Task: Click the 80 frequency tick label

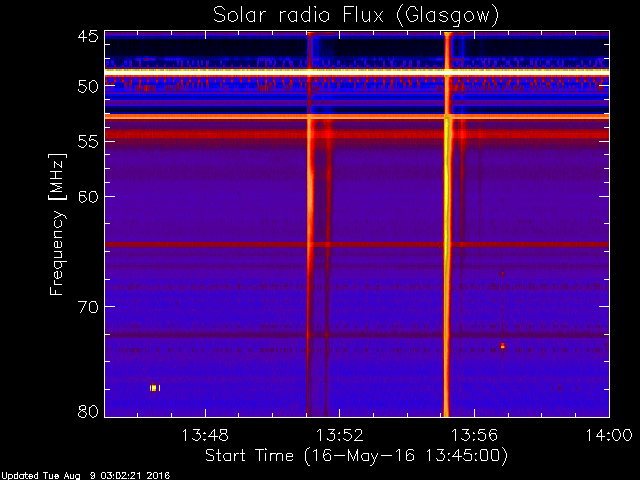Action: [88, 411]
